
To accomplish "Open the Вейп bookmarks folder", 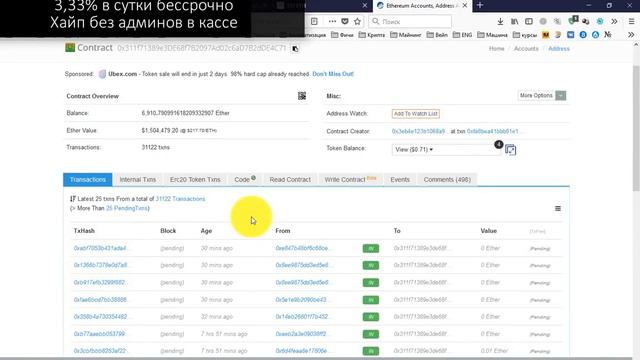I will (x=437, y=35).
